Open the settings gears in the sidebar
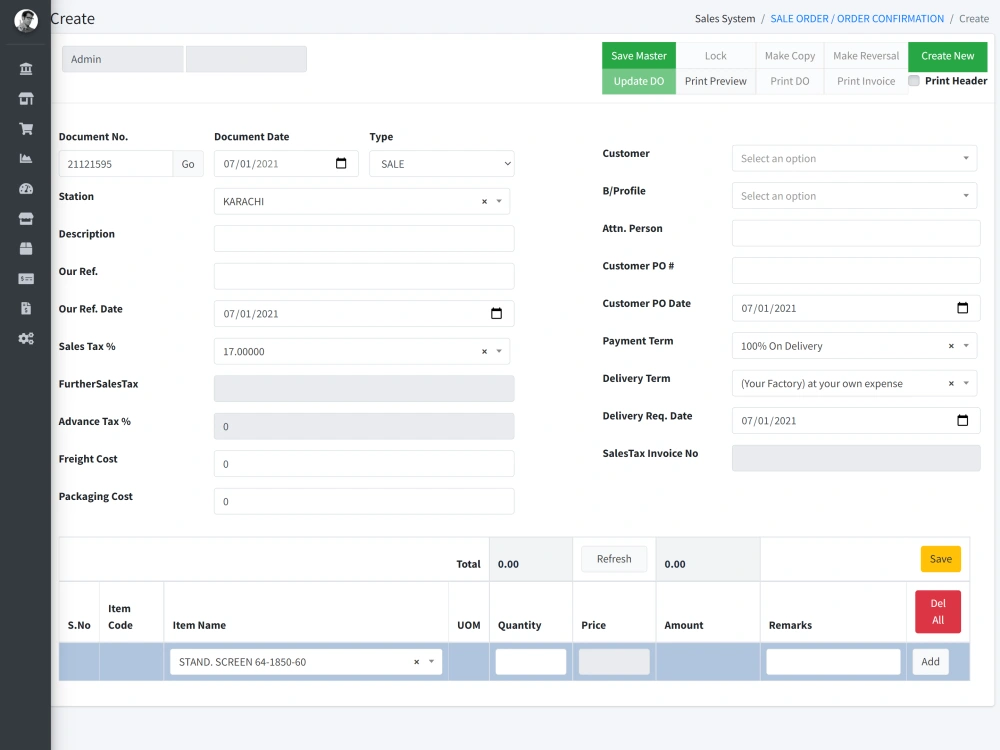This screenshot has width=1000, height=750. tap(25, 338)
